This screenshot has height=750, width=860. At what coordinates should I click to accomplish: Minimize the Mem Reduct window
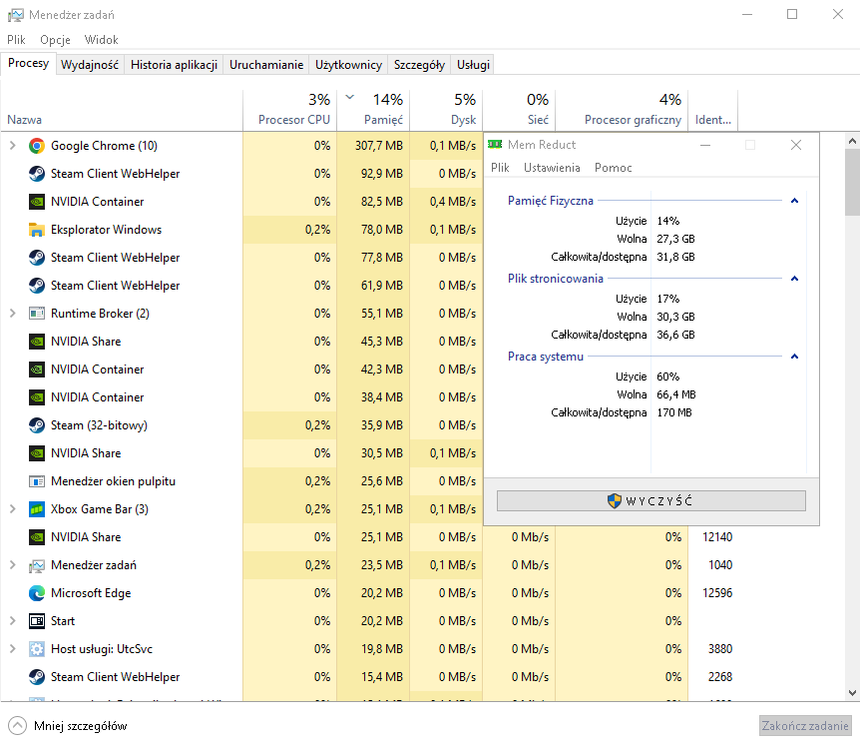point(705,145)
